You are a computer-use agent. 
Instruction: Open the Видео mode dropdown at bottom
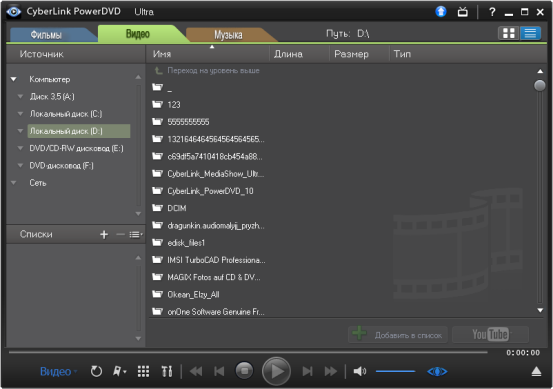(58, 371)
